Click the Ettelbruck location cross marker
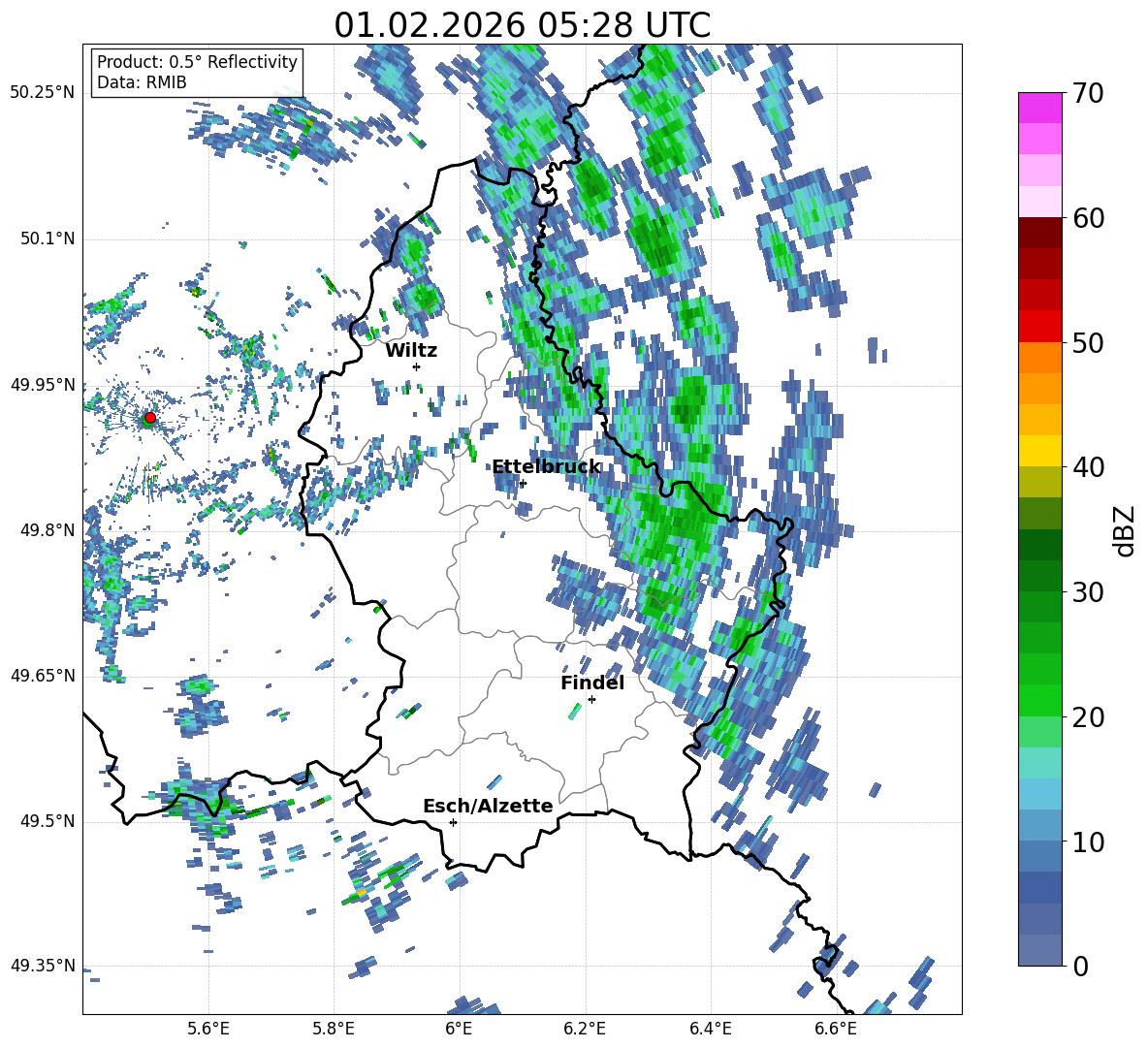The height and width of the screenshot is (1048, 1148). coord(523,483)
